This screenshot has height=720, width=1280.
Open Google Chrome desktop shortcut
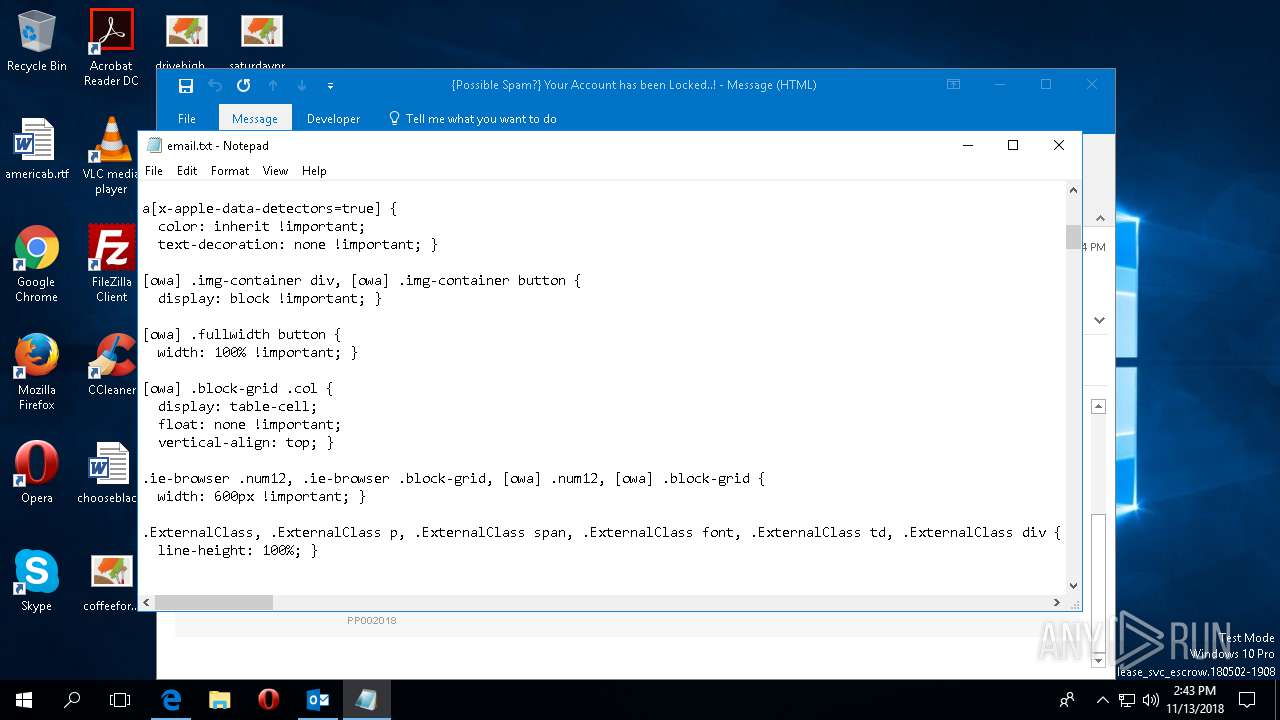click(x=36, y=264)
